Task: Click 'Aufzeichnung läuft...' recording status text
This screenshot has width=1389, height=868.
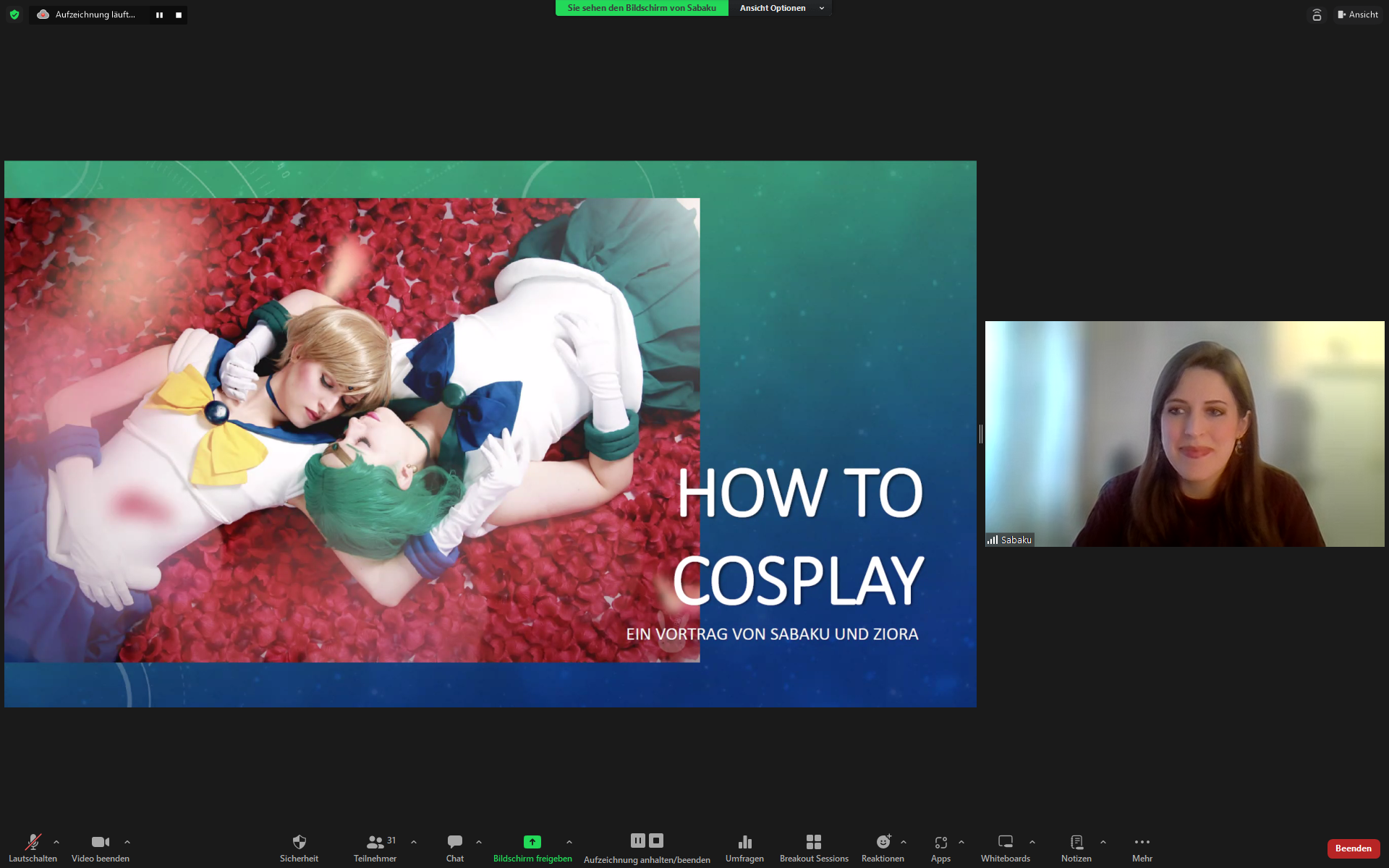Action: 95,14
